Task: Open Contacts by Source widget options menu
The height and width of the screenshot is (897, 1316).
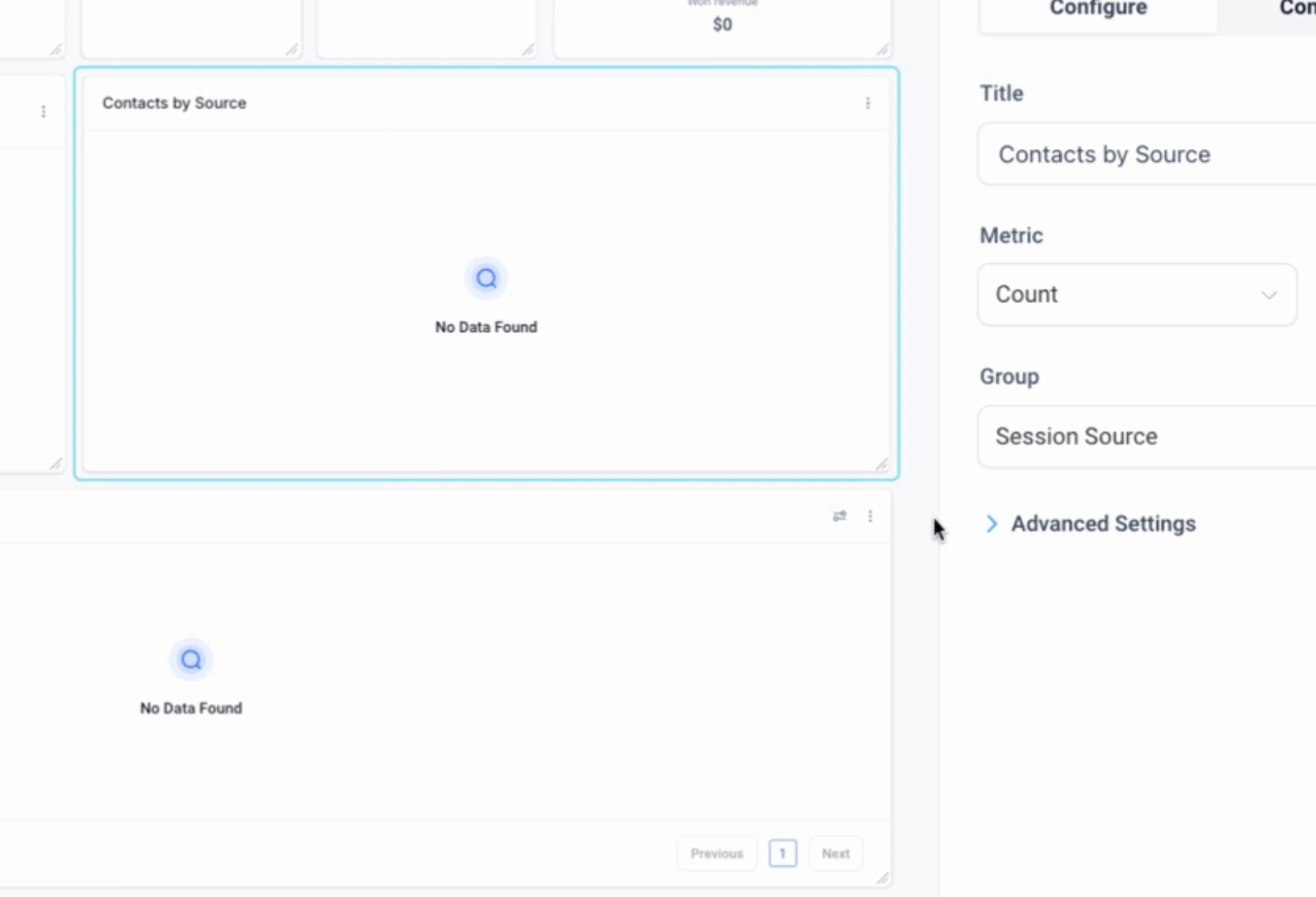Action: point(867,103)
